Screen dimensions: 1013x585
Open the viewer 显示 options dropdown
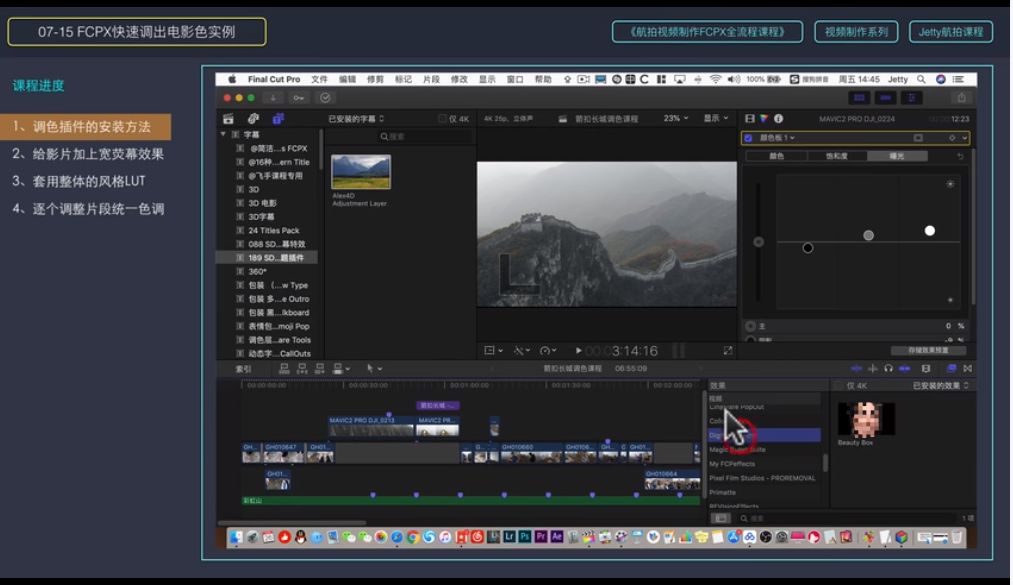(716, 119)
